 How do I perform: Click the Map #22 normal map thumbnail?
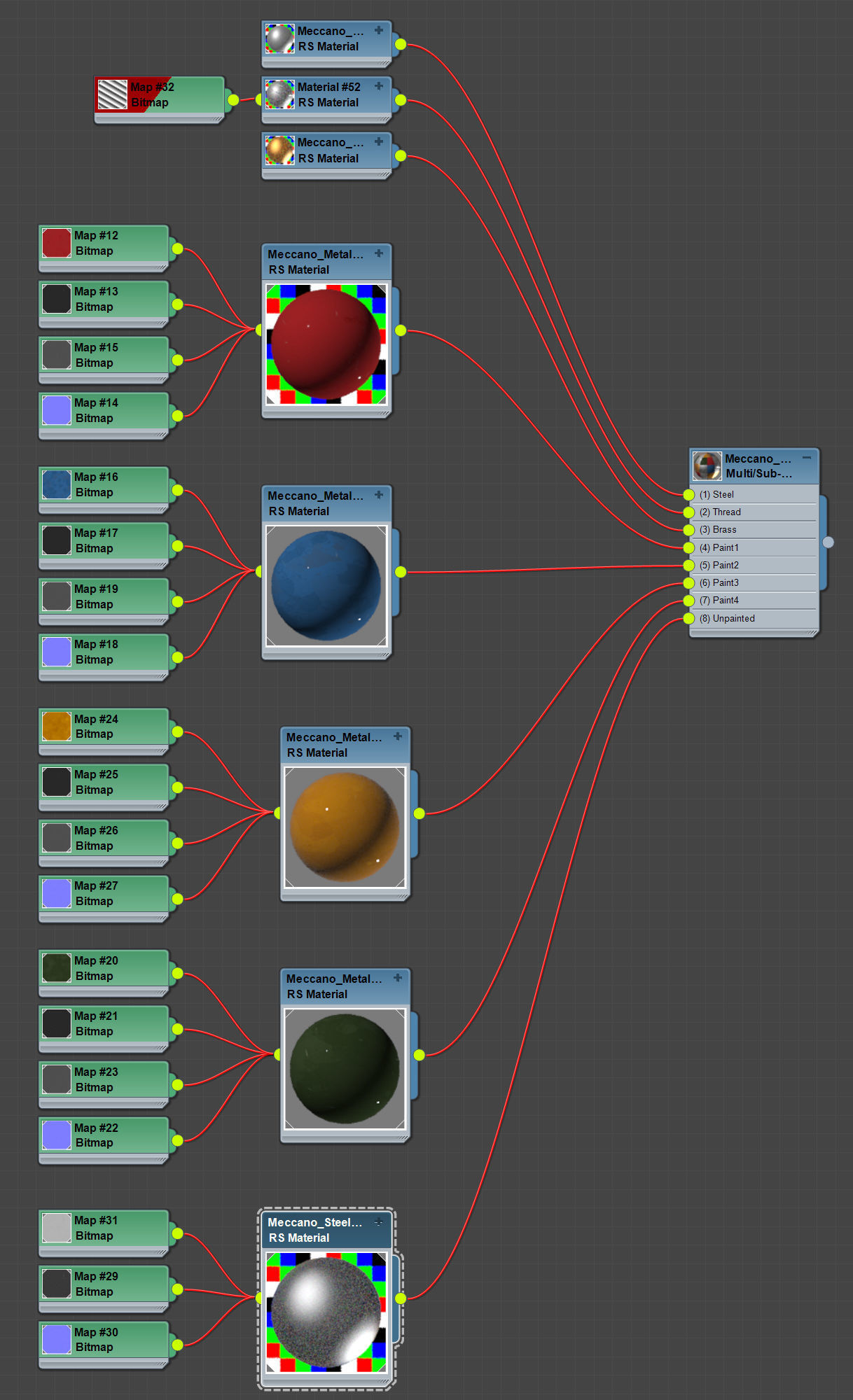click(57, 1135)
